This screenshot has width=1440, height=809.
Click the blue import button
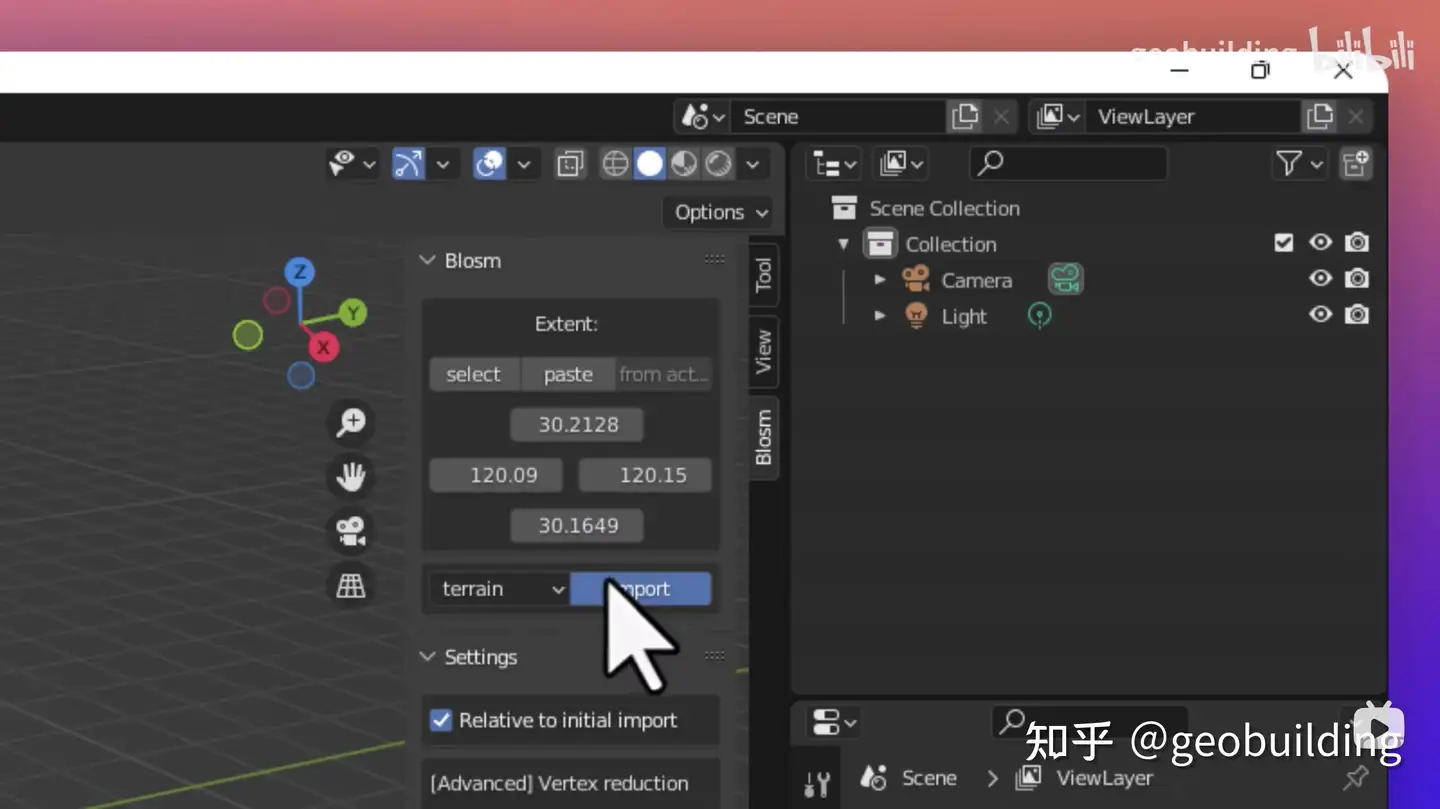pos(641,589)
